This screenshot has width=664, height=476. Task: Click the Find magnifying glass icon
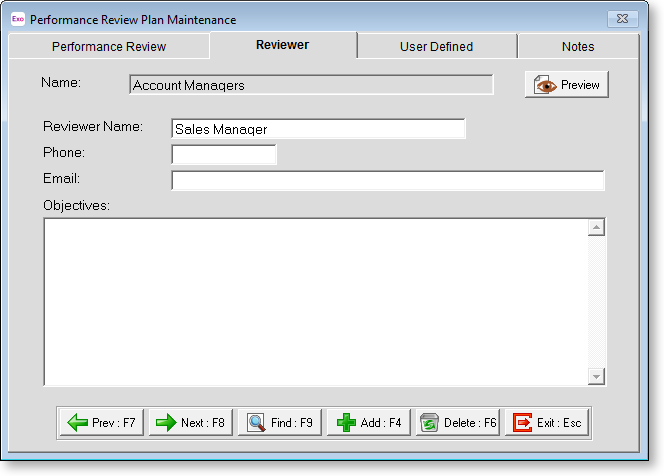[x=256, y=423]
